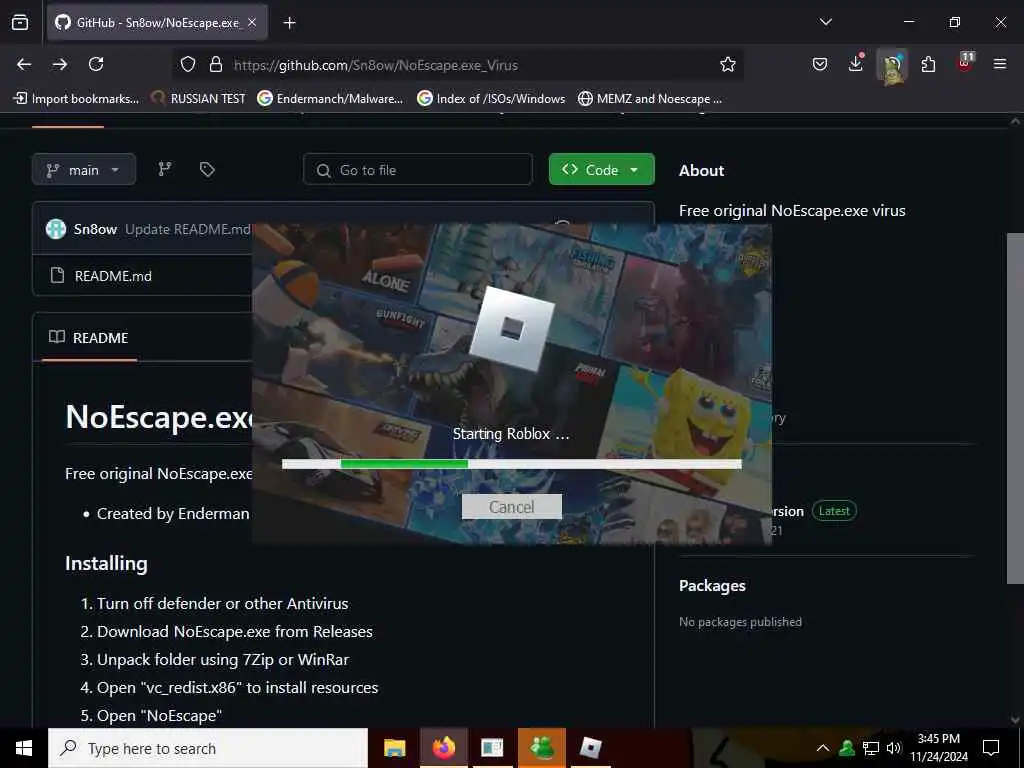Expand the main branch dropdown
1024x768 pixels.
(84, 170)
